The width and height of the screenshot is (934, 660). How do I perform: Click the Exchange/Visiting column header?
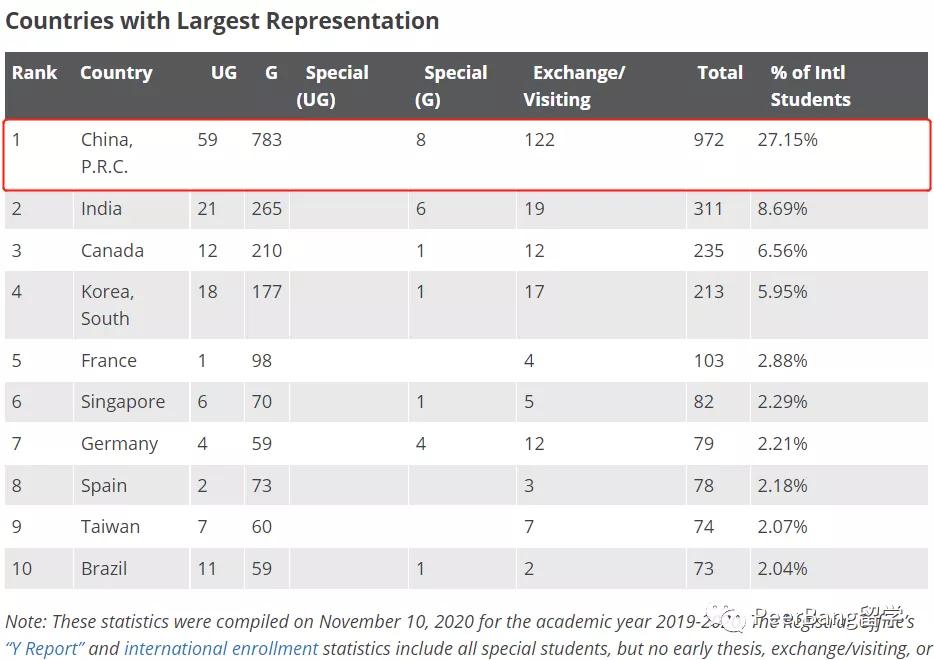[577, 86]
